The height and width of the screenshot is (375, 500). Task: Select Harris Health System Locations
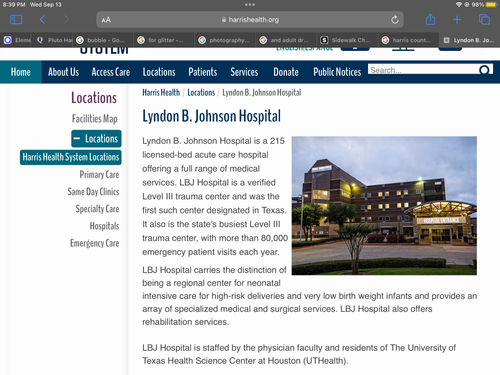[71, 157]
